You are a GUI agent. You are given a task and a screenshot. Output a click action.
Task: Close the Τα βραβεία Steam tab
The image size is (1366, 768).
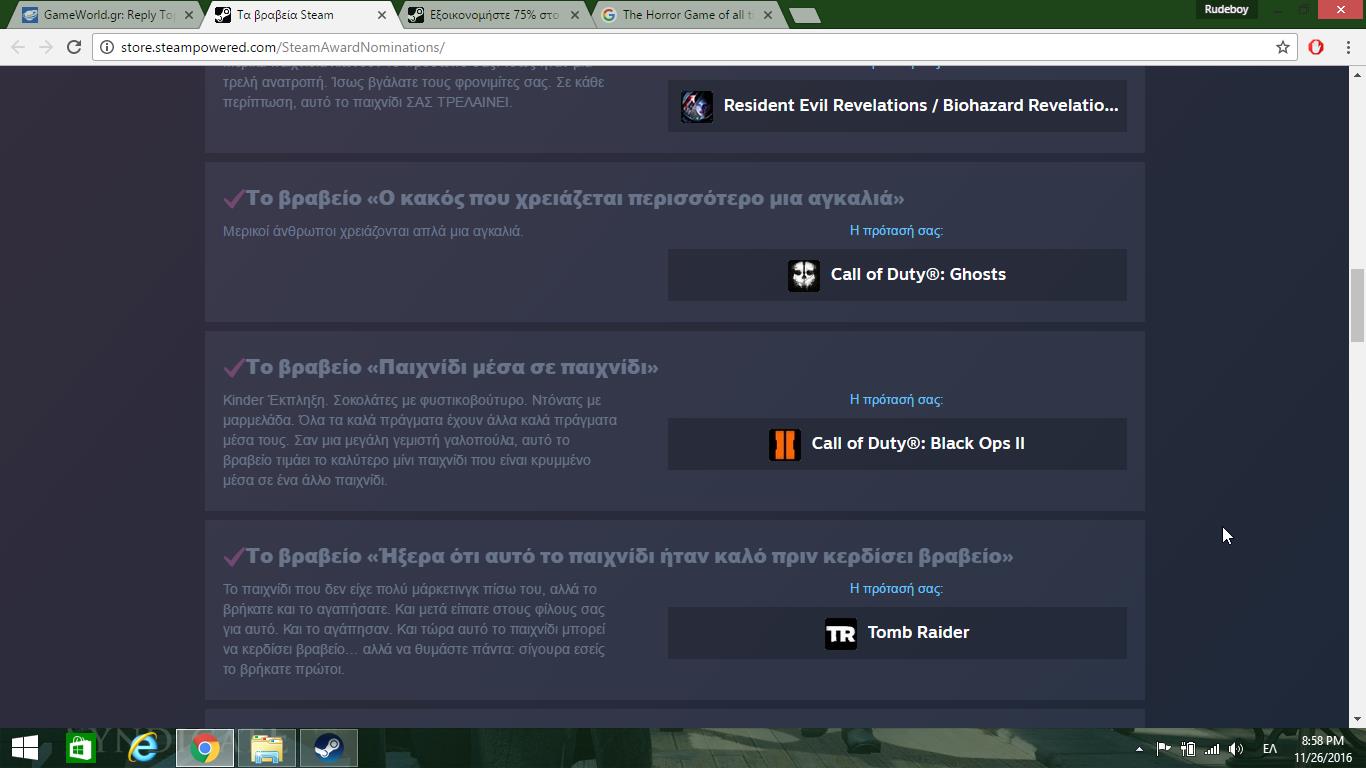[x=382, y=15]
